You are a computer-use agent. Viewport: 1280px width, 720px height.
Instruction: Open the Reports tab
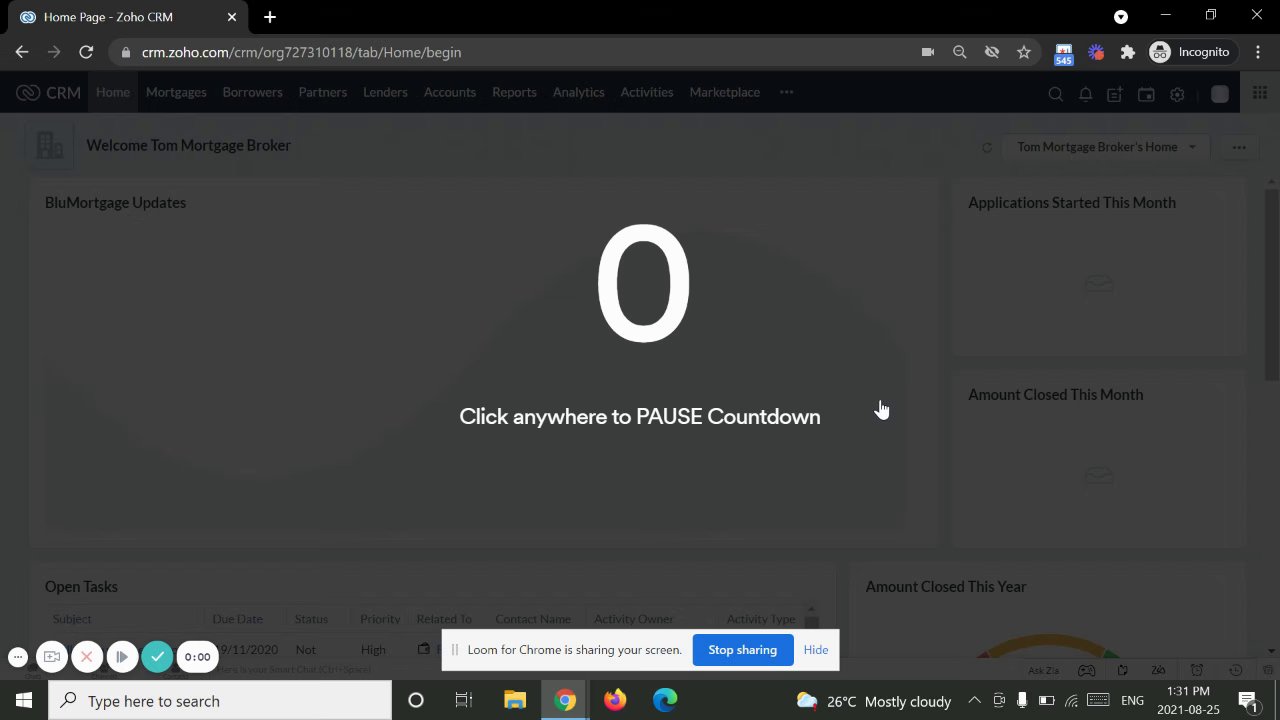(x=514, y=92)
